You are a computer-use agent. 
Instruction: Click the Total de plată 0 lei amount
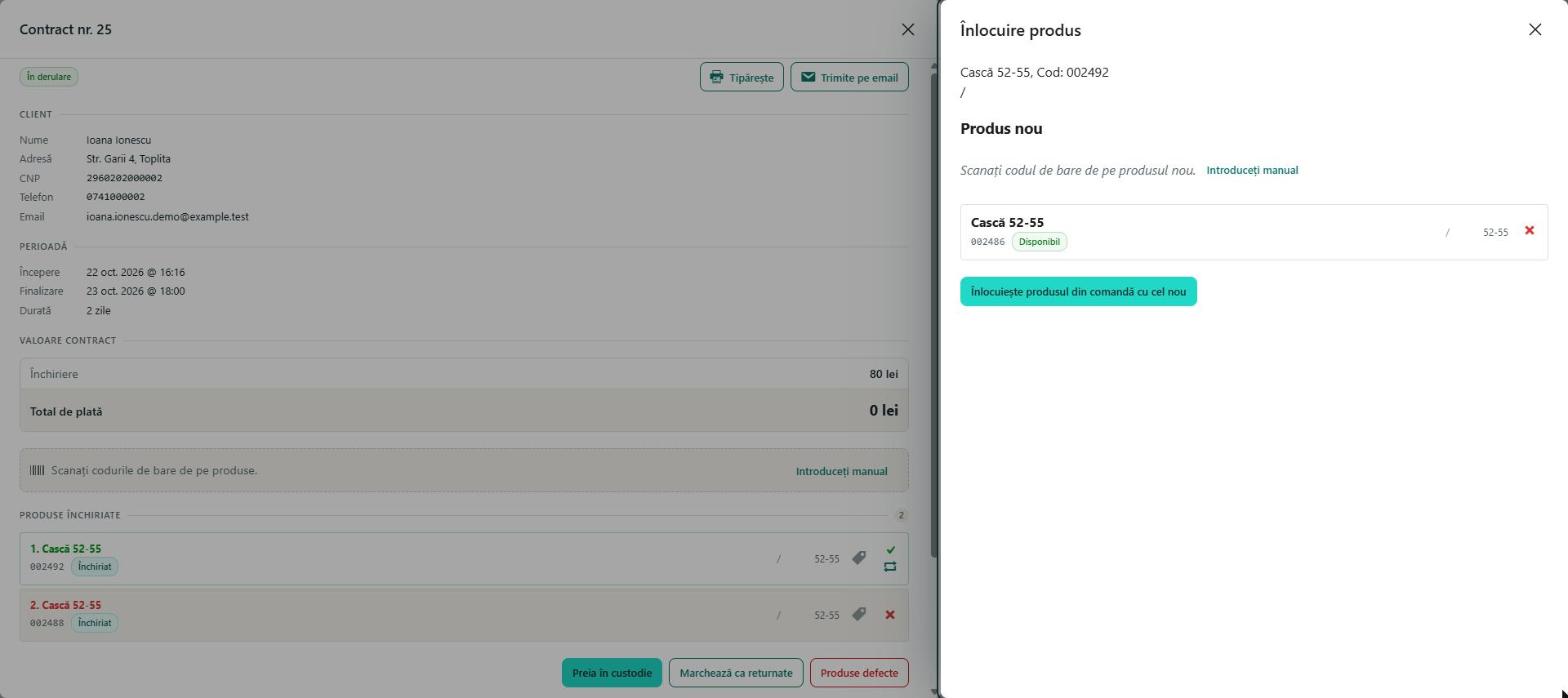tap(883, 411)
